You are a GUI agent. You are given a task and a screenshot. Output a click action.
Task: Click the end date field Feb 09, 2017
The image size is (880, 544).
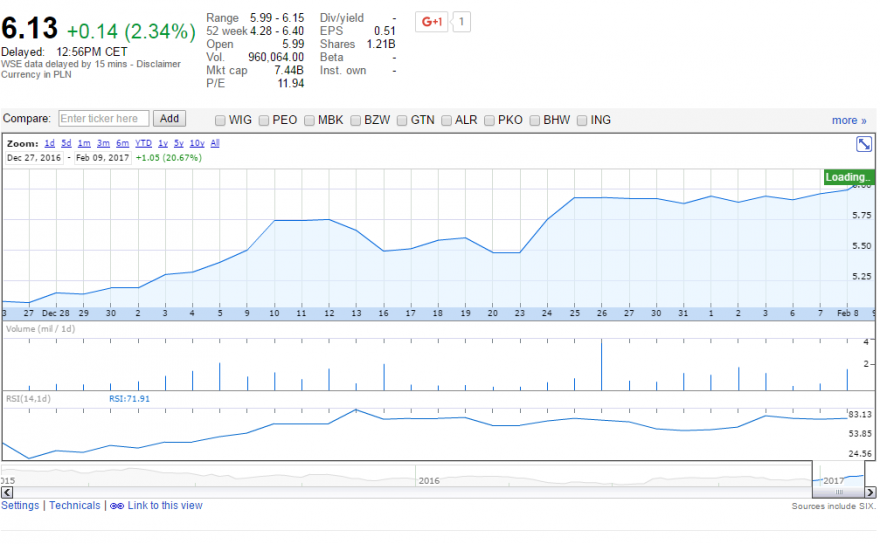102,158
